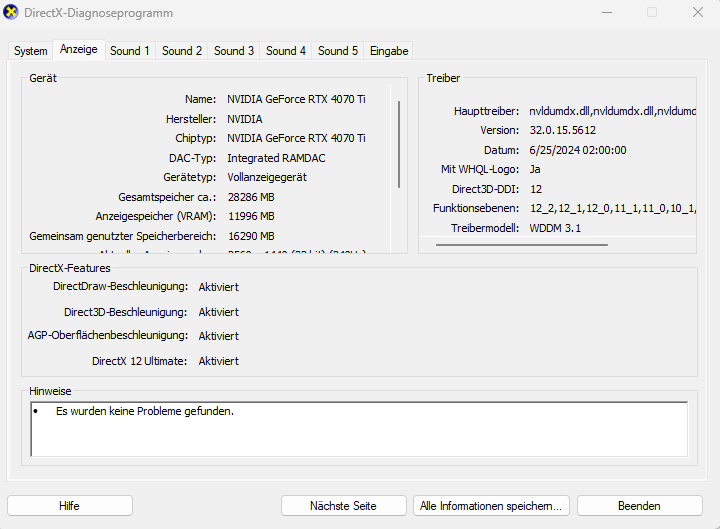Close the DirectX-Diagnoseprogramm window
Image resolution: width=720 pixels, height=529 pixels.
[698, 12]
